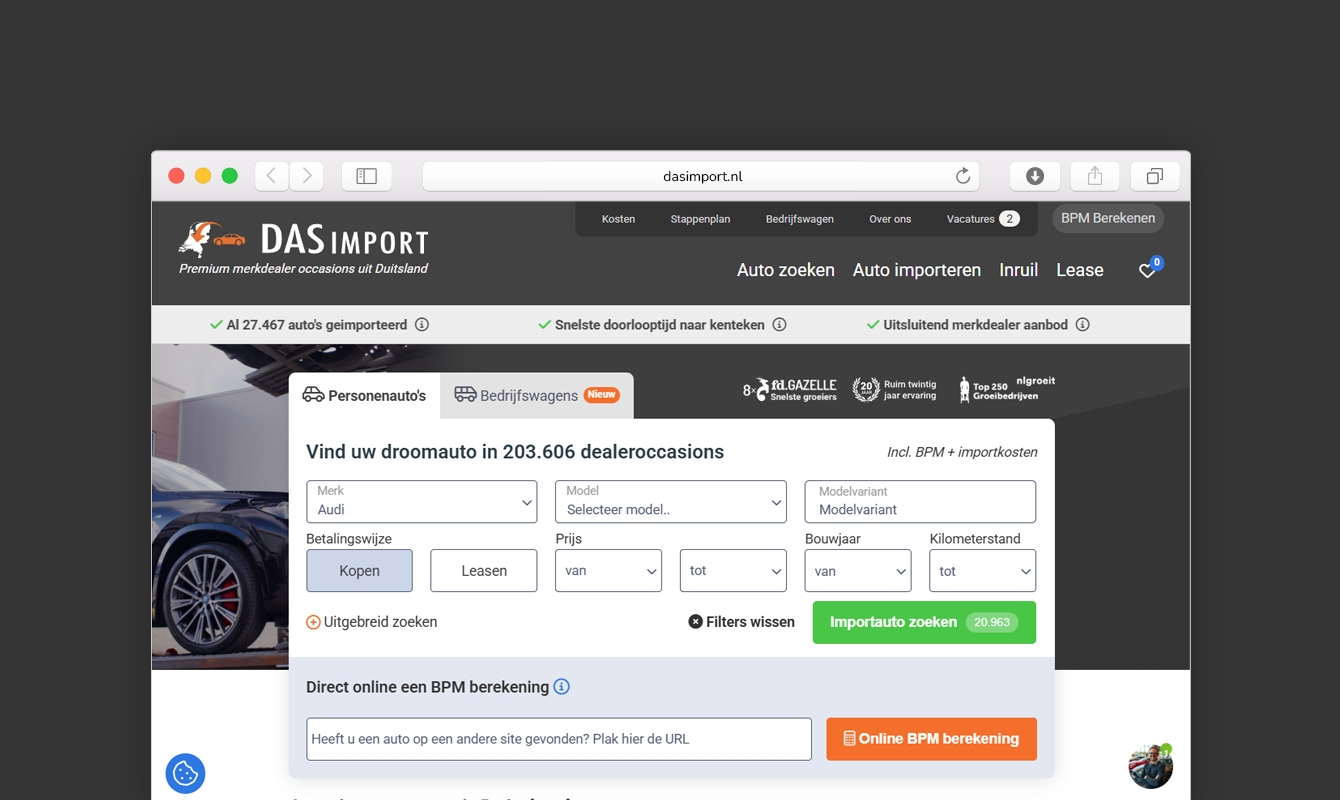1340x800 pixels.
Task: Open the cookie settings icon
Action: [x=185, y=773]
